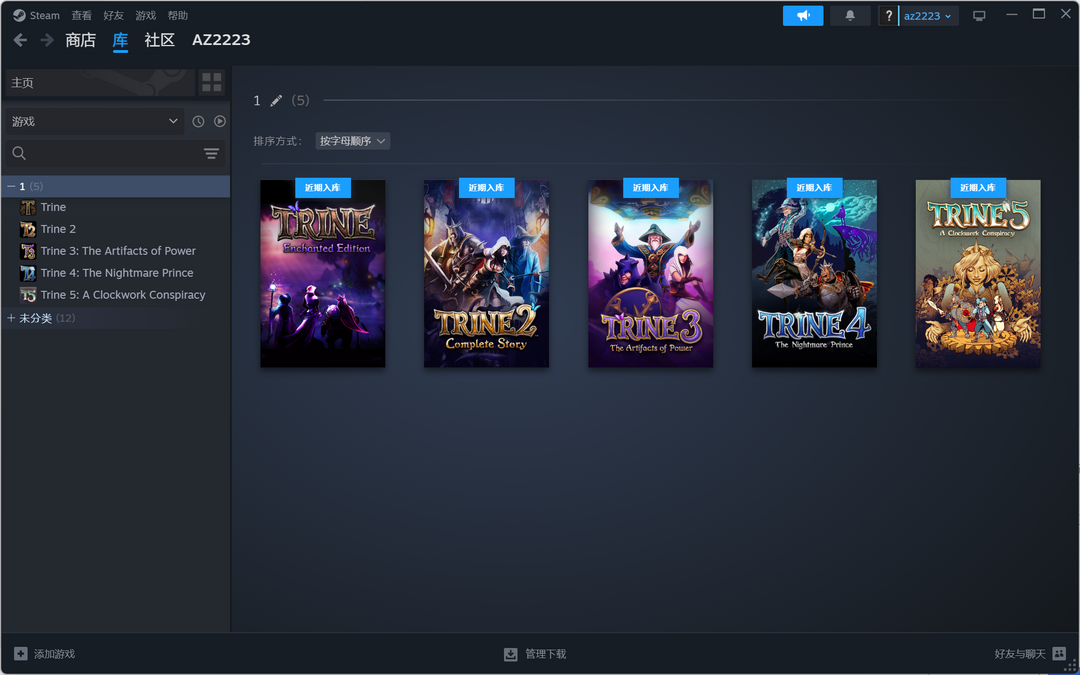Open the advanced filter options icon
The height and width of the screenshot is (675, 1080).
[x=211, y=153]
